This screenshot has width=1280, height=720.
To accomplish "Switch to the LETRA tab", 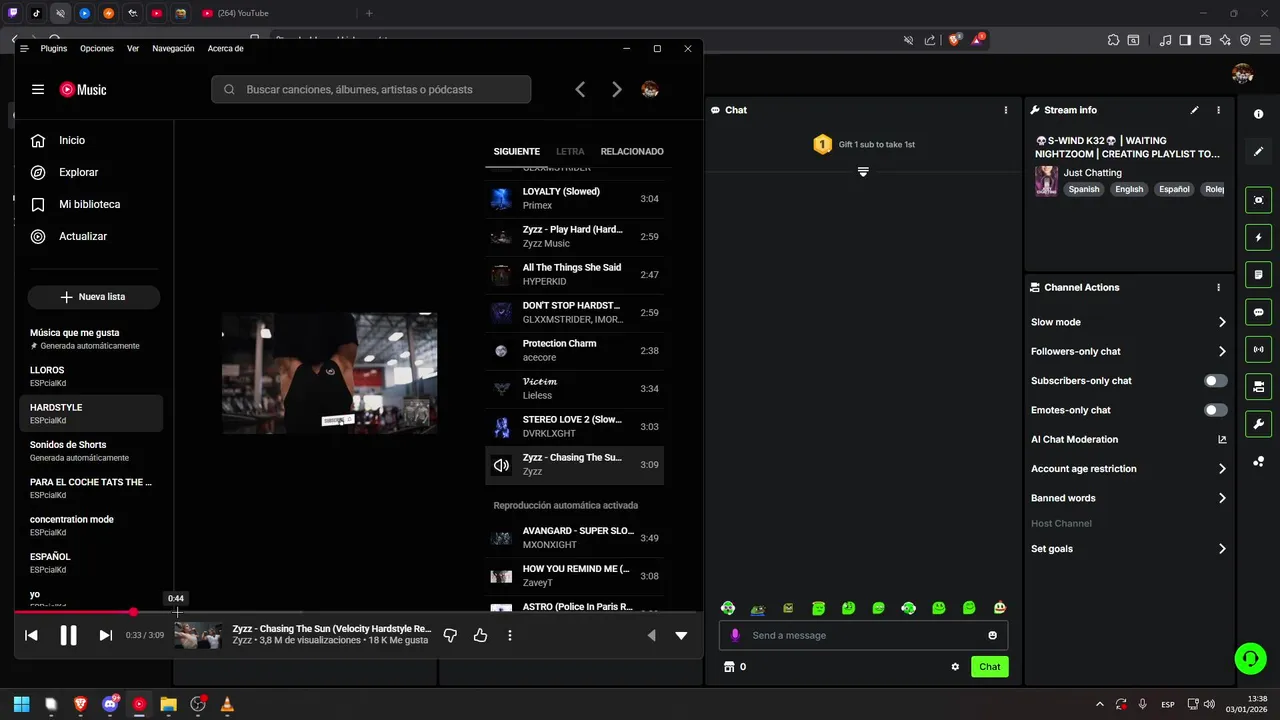I will point(570,152).
